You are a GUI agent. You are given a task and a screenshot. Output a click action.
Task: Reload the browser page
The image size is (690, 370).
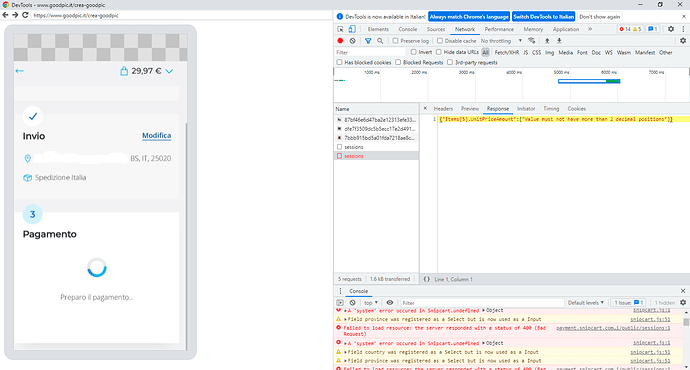tap(25, 15)
